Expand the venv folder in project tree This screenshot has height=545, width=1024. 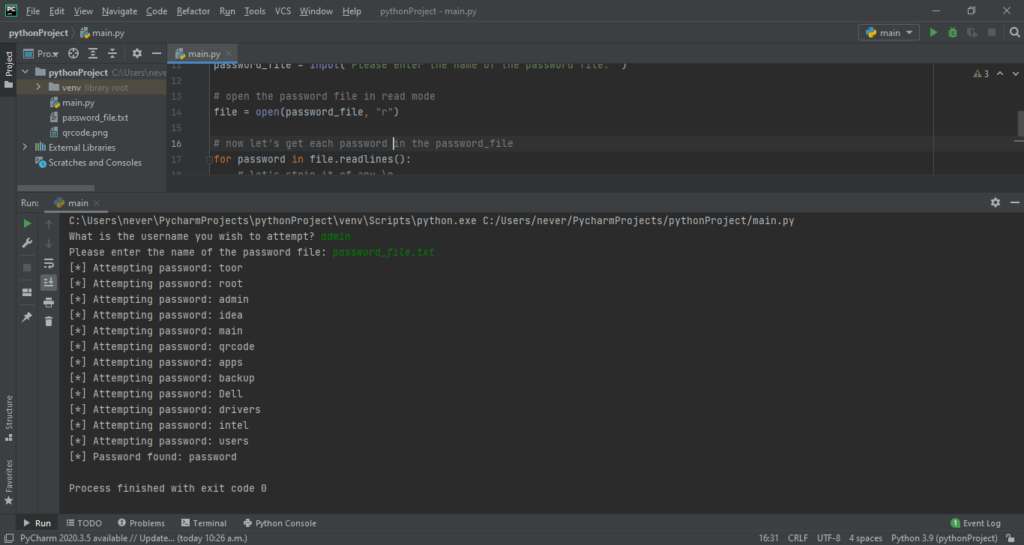[38, 88]
